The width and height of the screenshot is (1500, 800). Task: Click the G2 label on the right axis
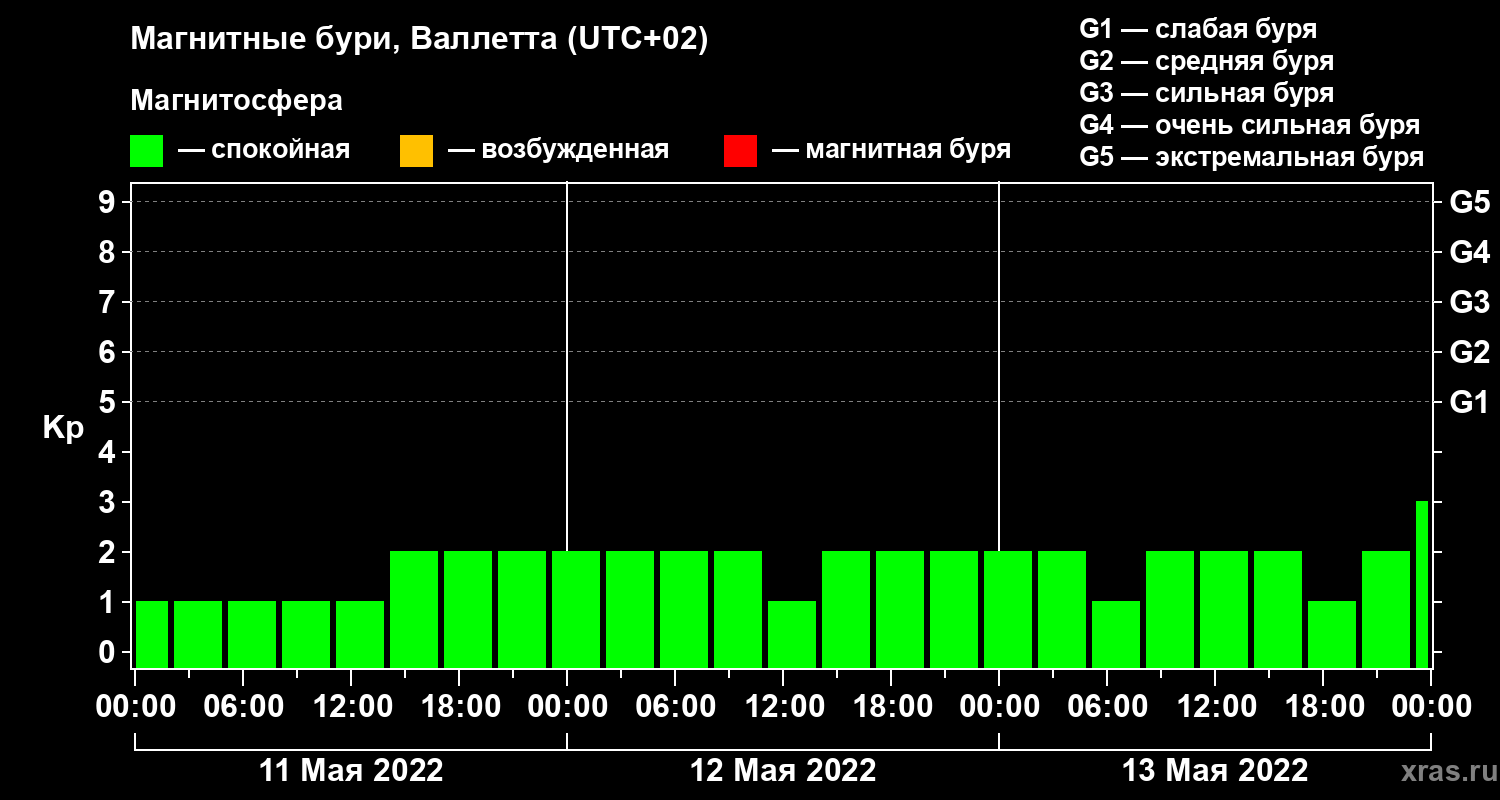coord(1469,352)
